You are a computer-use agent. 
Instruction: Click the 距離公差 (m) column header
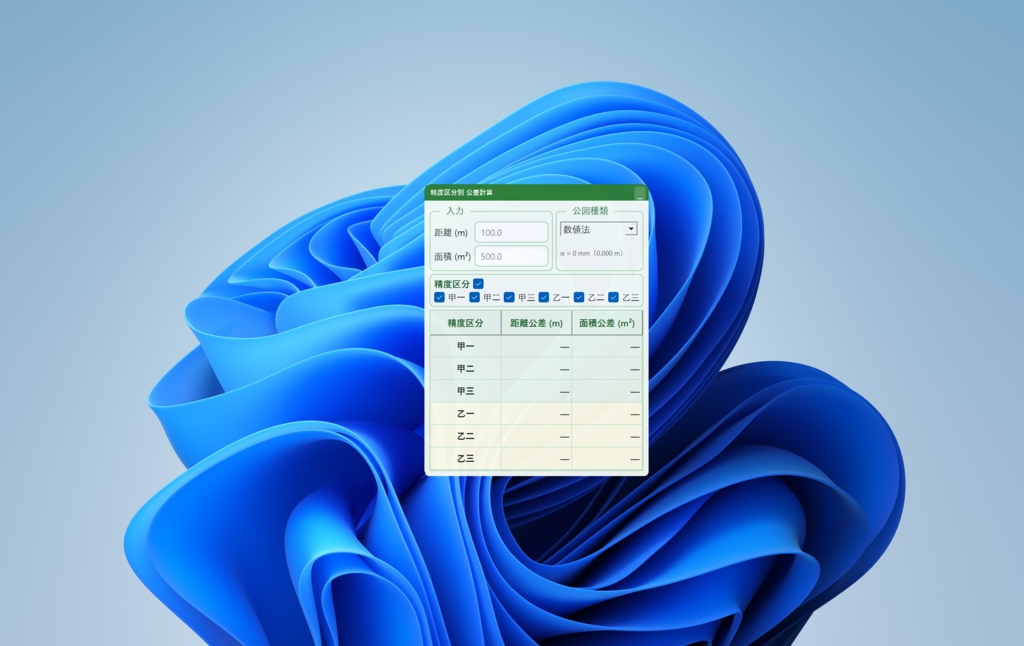coord(536,323)
